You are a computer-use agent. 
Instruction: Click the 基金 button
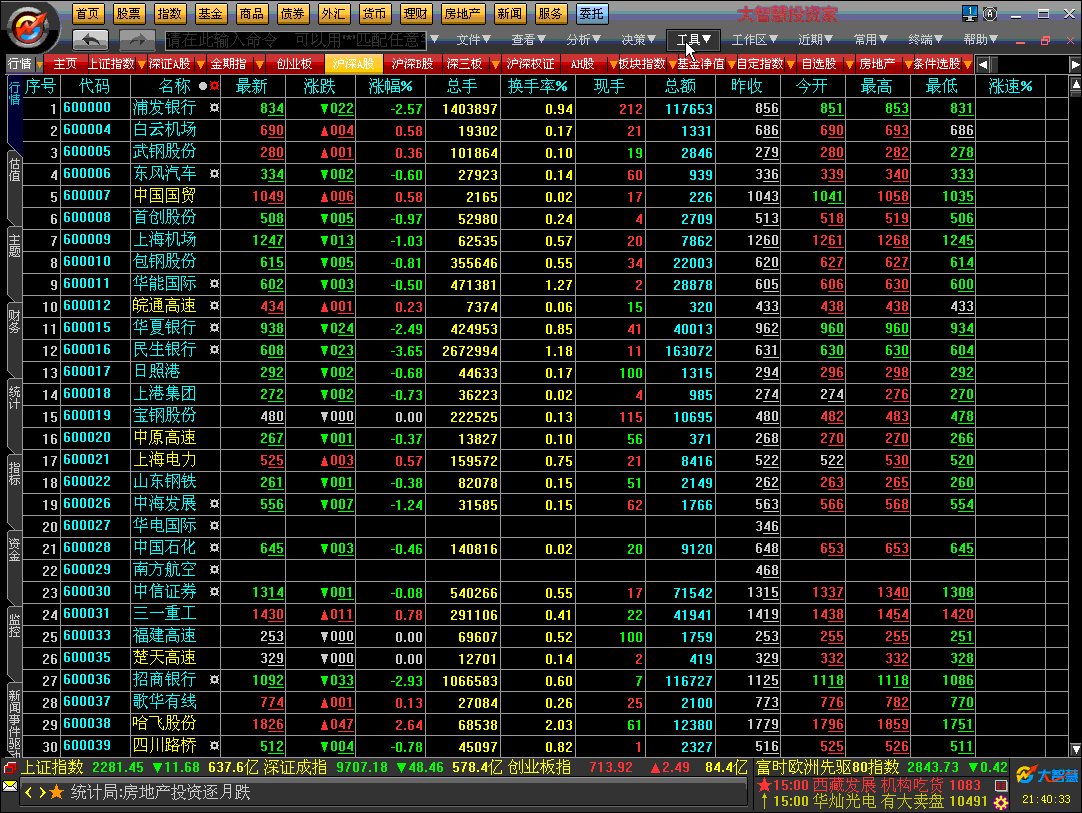[210, 13]
